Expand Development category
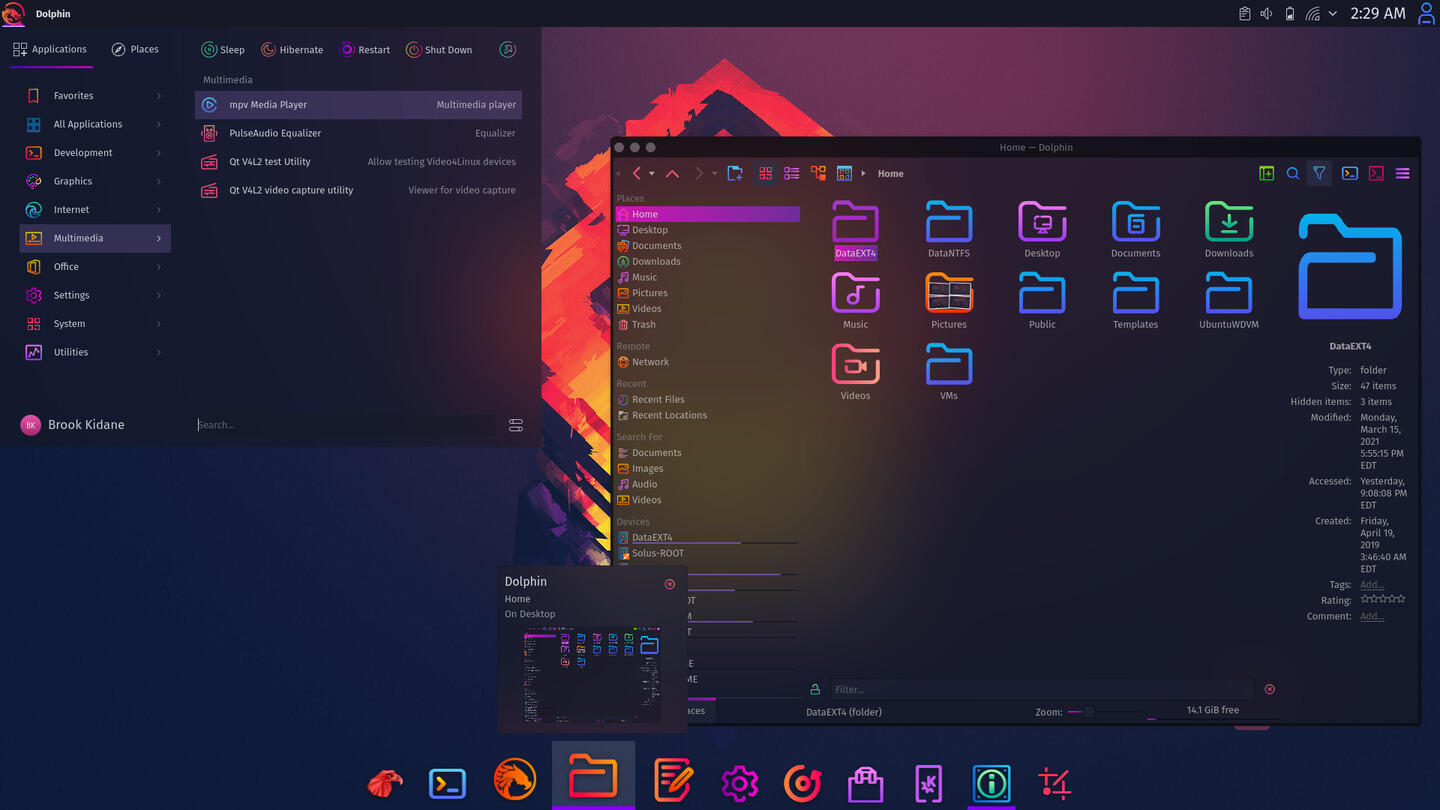This screenshot has width=1440, height=810. pyautogui.click(x=95, y=153)
